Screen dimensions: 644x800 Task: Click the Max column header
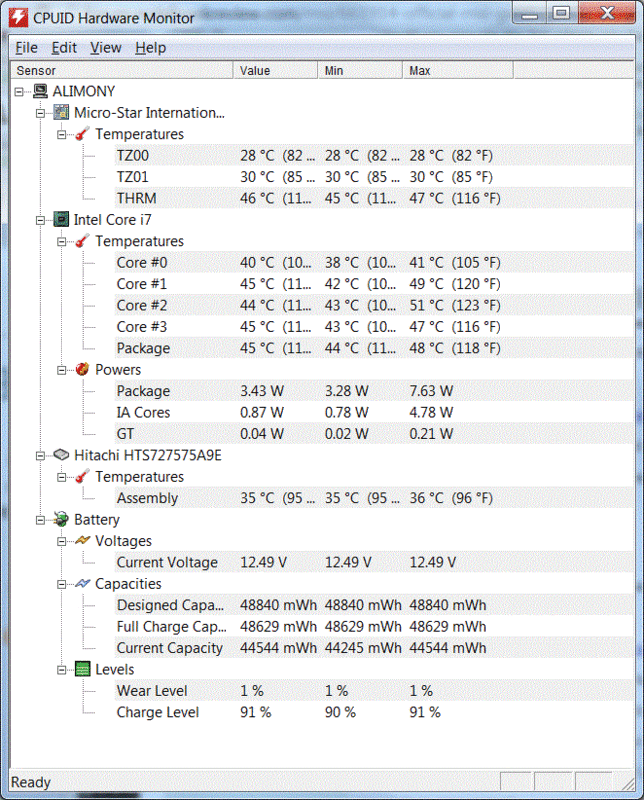458,70
